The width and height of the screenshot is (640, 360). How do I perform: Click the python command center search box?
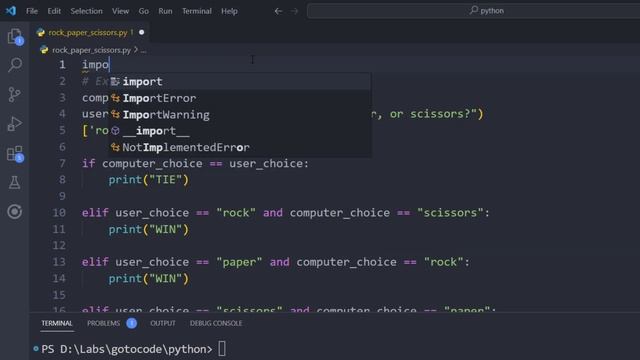[x=473, y=11]
